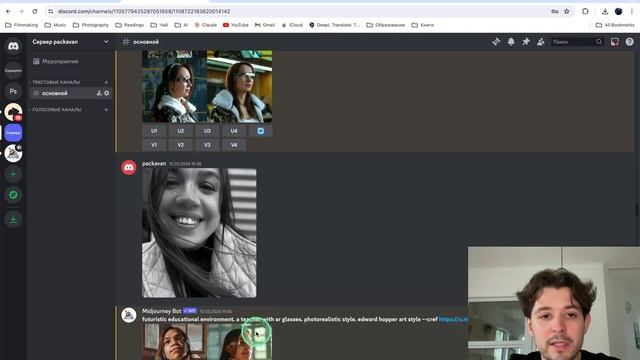Viewport: 640px width, 360px height.
Task: Click the blue re-roll refresh button
Action: (260, 131)
